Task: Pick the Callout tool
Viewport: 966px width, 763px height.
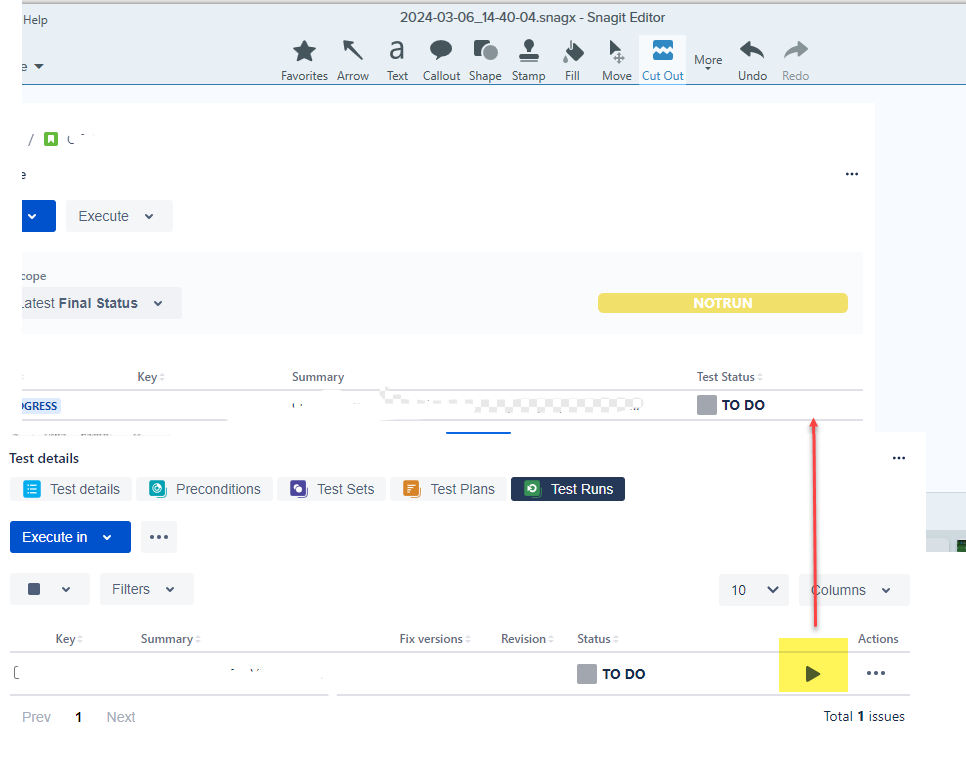Action: tap(441, 60)
